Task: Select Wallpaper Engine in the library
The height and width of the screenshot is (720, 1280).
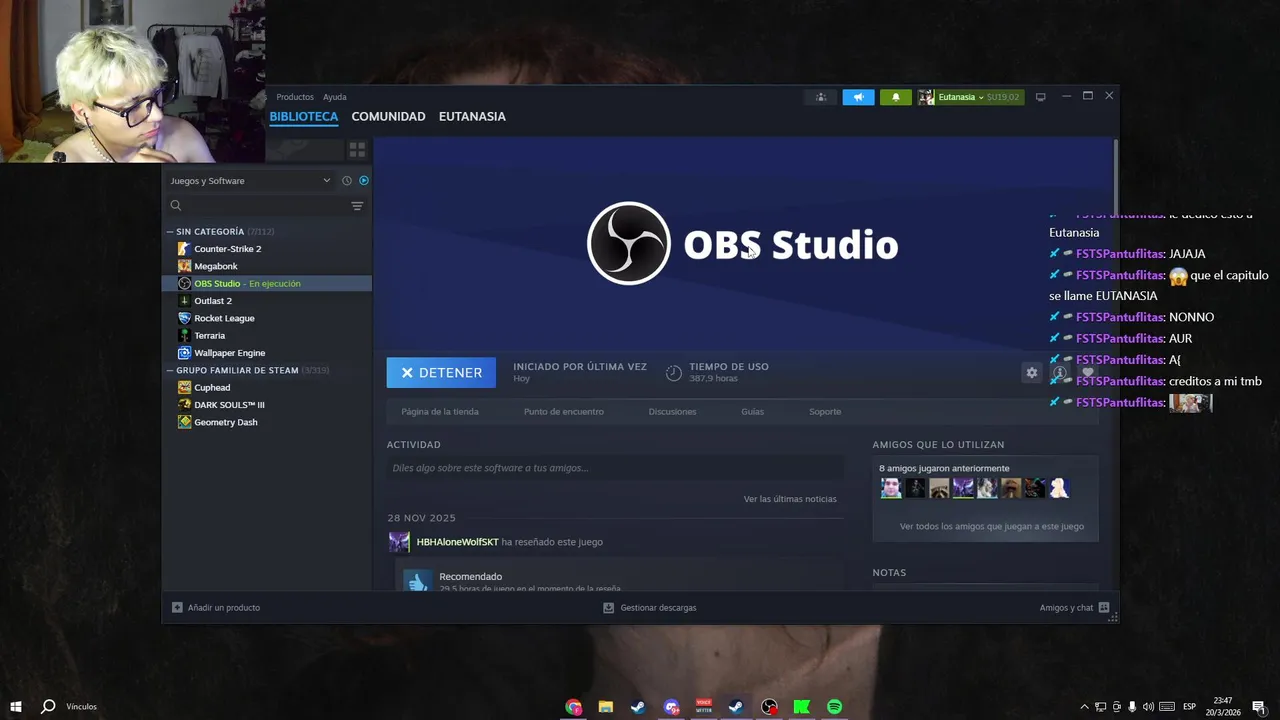Action: (x=268, y=353)
